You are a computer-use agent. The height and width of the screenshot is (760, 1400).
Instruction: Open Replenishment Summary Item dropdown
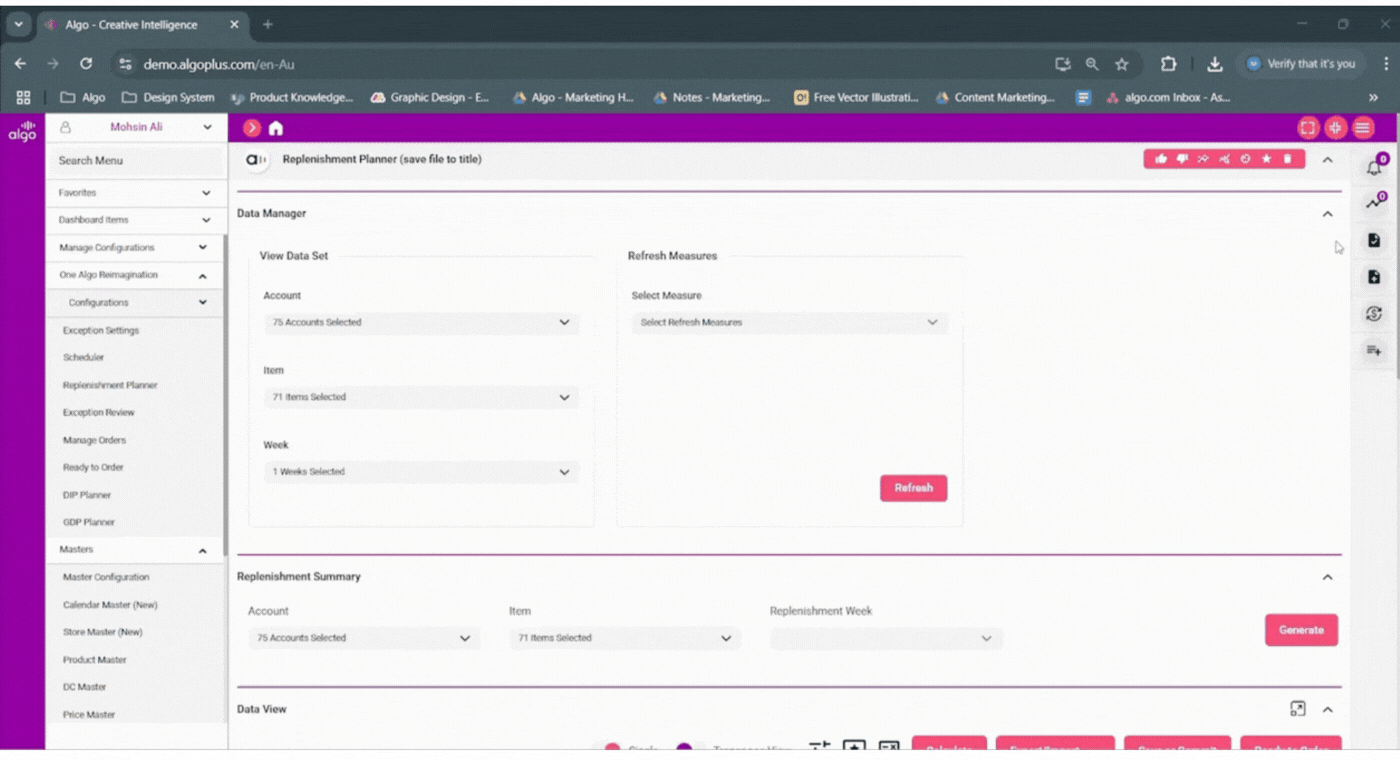(625, 638)
